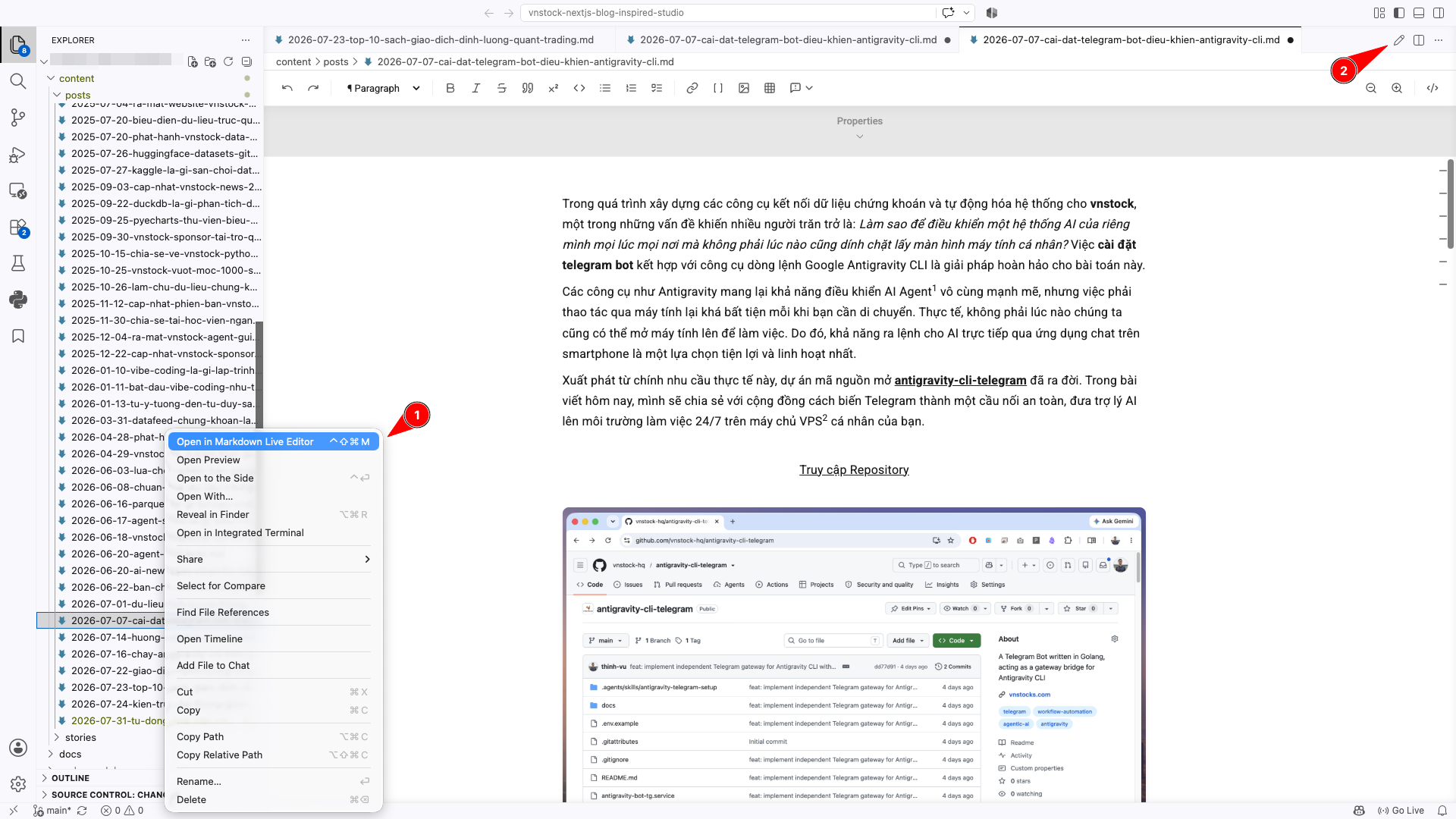Image resolution: width=1456 pixels, height=819 pixels.
Task: Redo the edit in editor toolbar
Action: pyautogui.click(x=313, y=88)
